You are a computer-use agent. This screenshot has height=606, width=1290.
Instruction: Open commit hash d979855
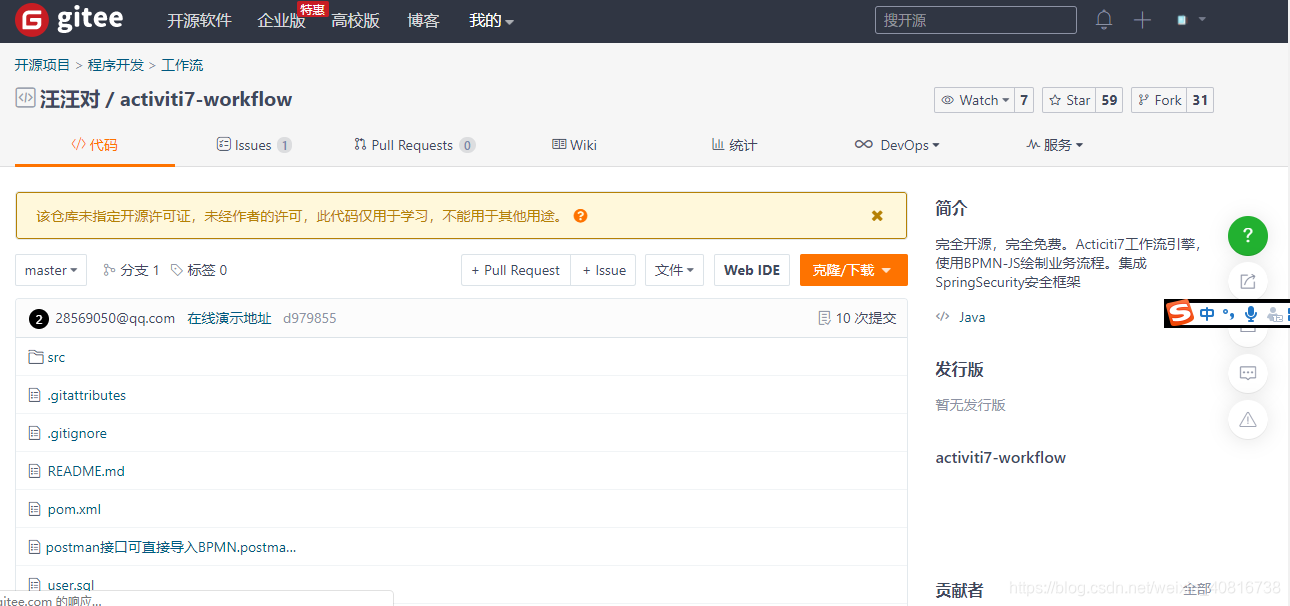310,318
